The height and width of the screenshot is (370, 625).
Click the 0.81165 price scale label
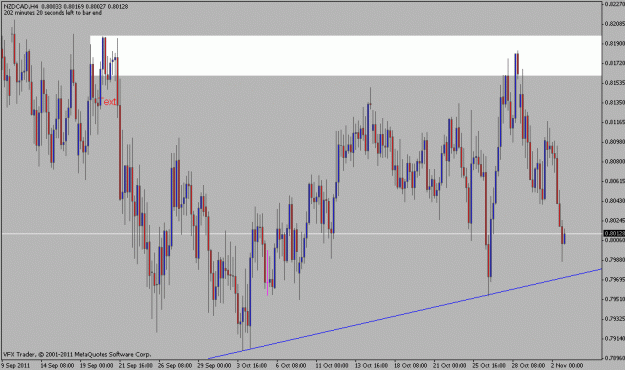point(615,122)
